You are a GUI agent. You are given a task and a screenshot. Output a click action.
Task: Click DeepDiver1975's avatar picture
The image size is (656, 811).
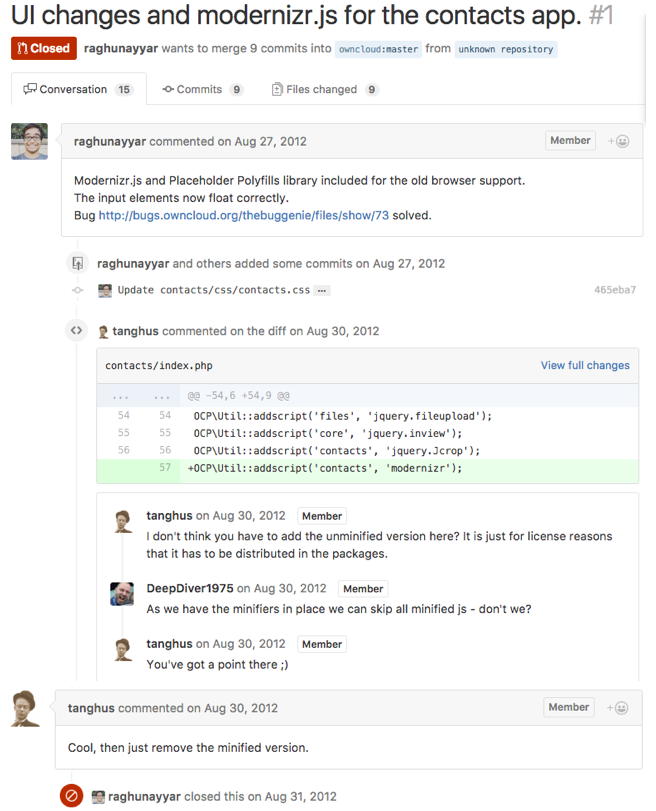[122, 593]
